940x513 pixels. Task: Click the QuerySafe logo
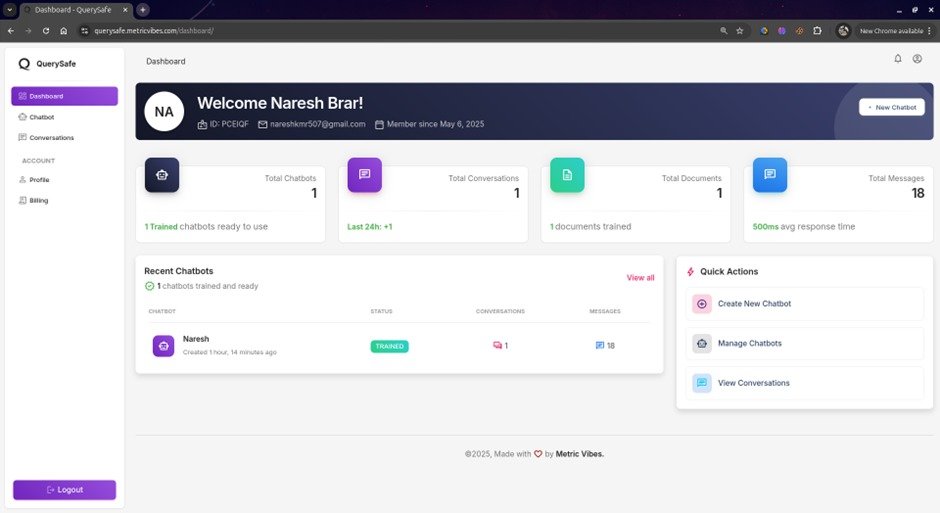(47, 64)
